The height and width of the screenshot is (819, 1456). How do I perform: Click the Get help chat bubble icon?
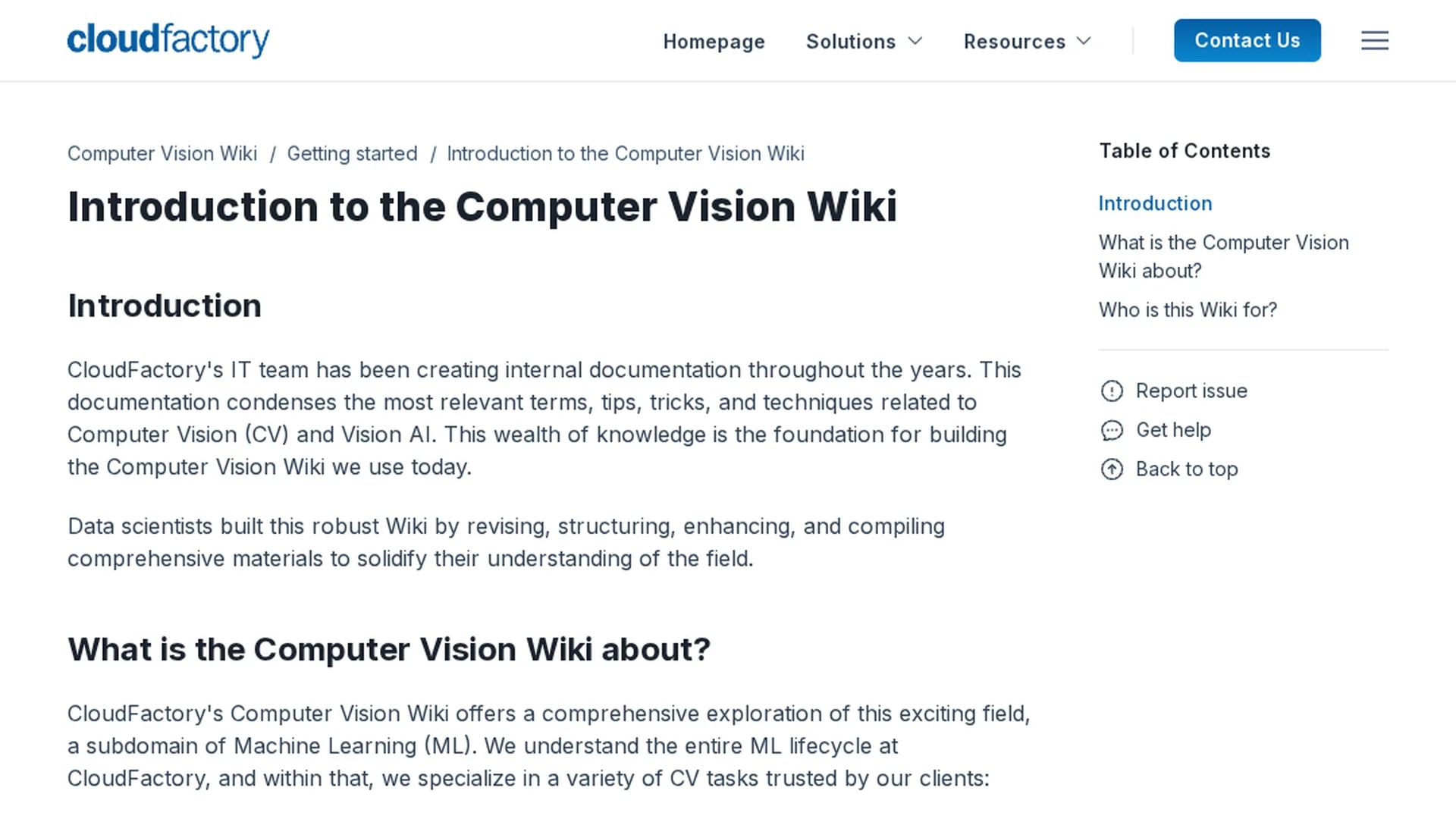pyautogui.click(x=1112, y=431)
